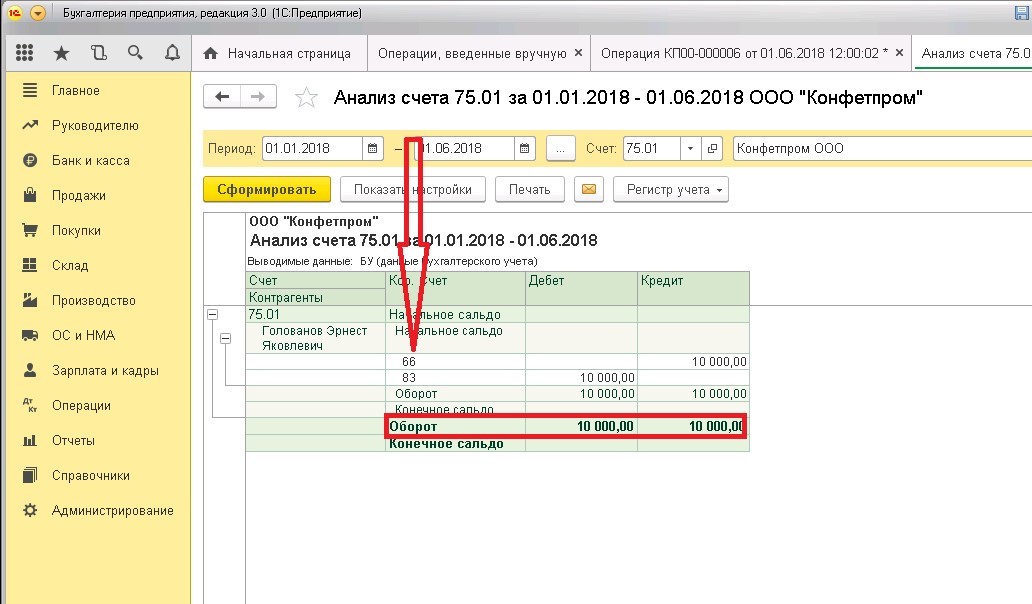Click the Справочники books icon
The image size is (1032, 604).
[x=30, y=475]
